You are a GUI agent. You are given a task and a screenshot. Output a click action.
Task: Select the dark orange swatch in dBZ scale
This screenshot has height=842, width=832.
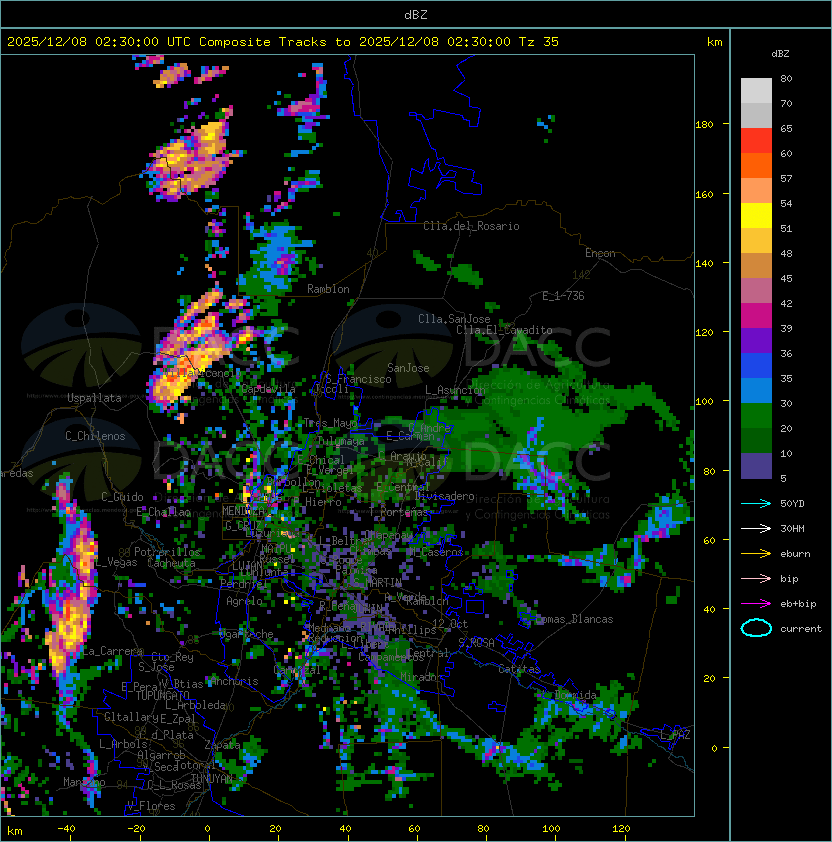756,165
